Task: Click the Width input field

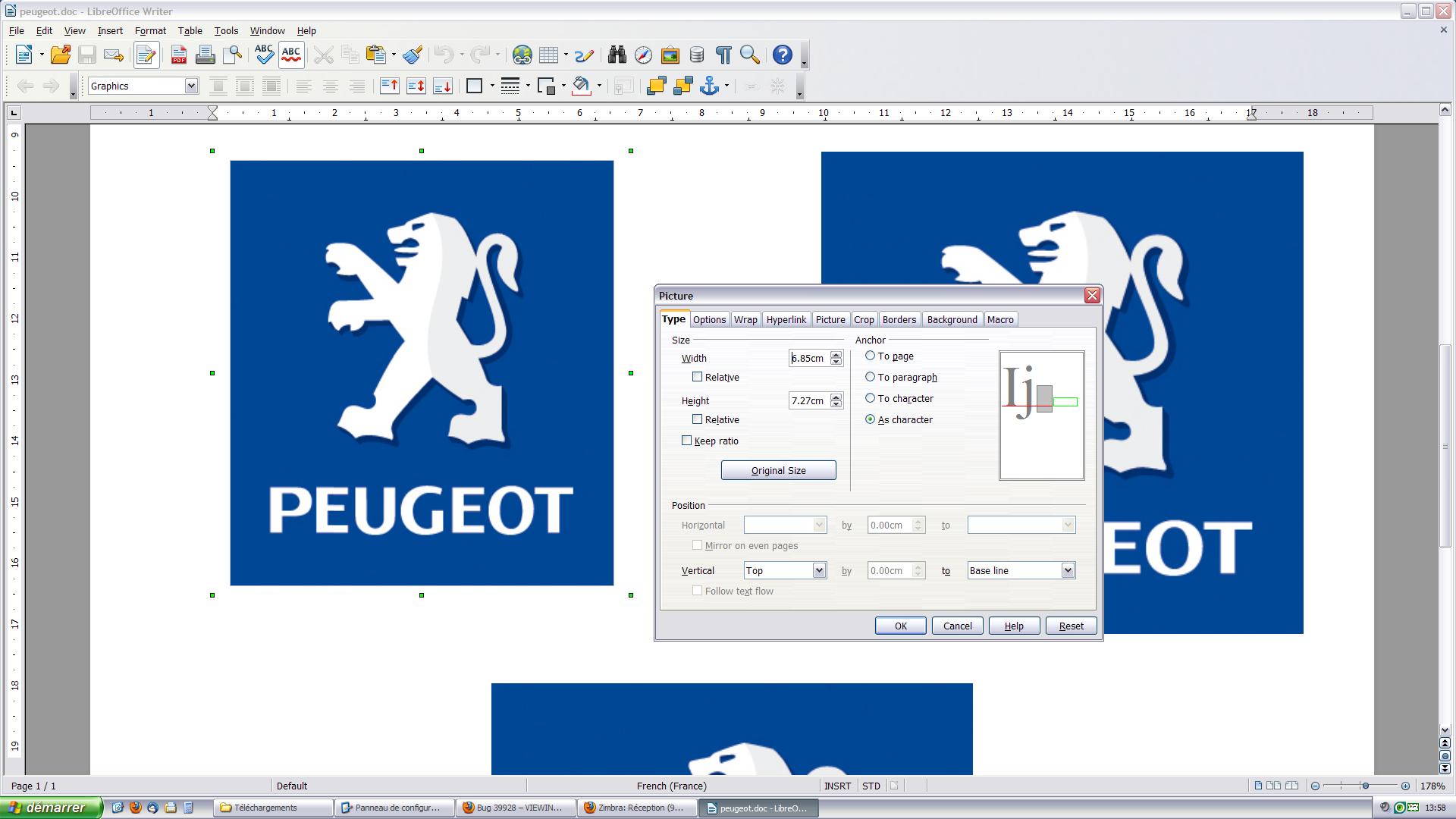Action: 808,358
